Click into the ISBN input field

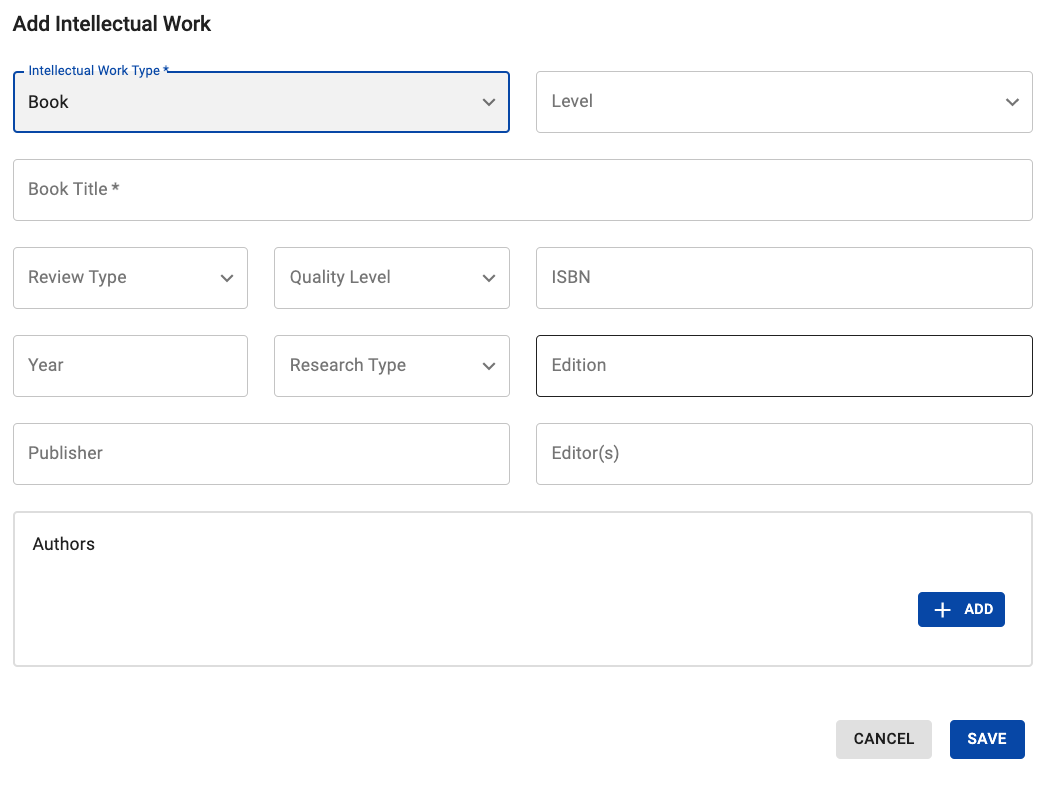click(x=784, y=278)
